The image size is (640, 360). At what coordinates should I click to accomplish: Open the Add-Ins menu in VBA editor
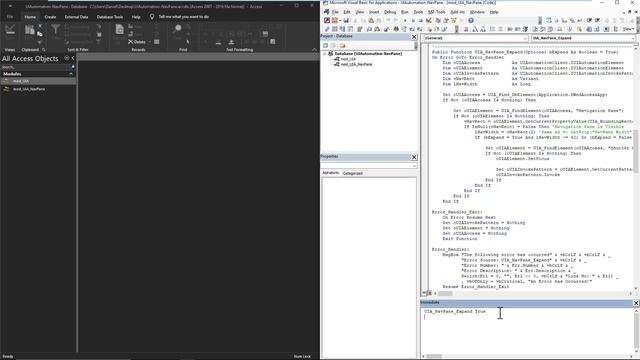[457, 12]
